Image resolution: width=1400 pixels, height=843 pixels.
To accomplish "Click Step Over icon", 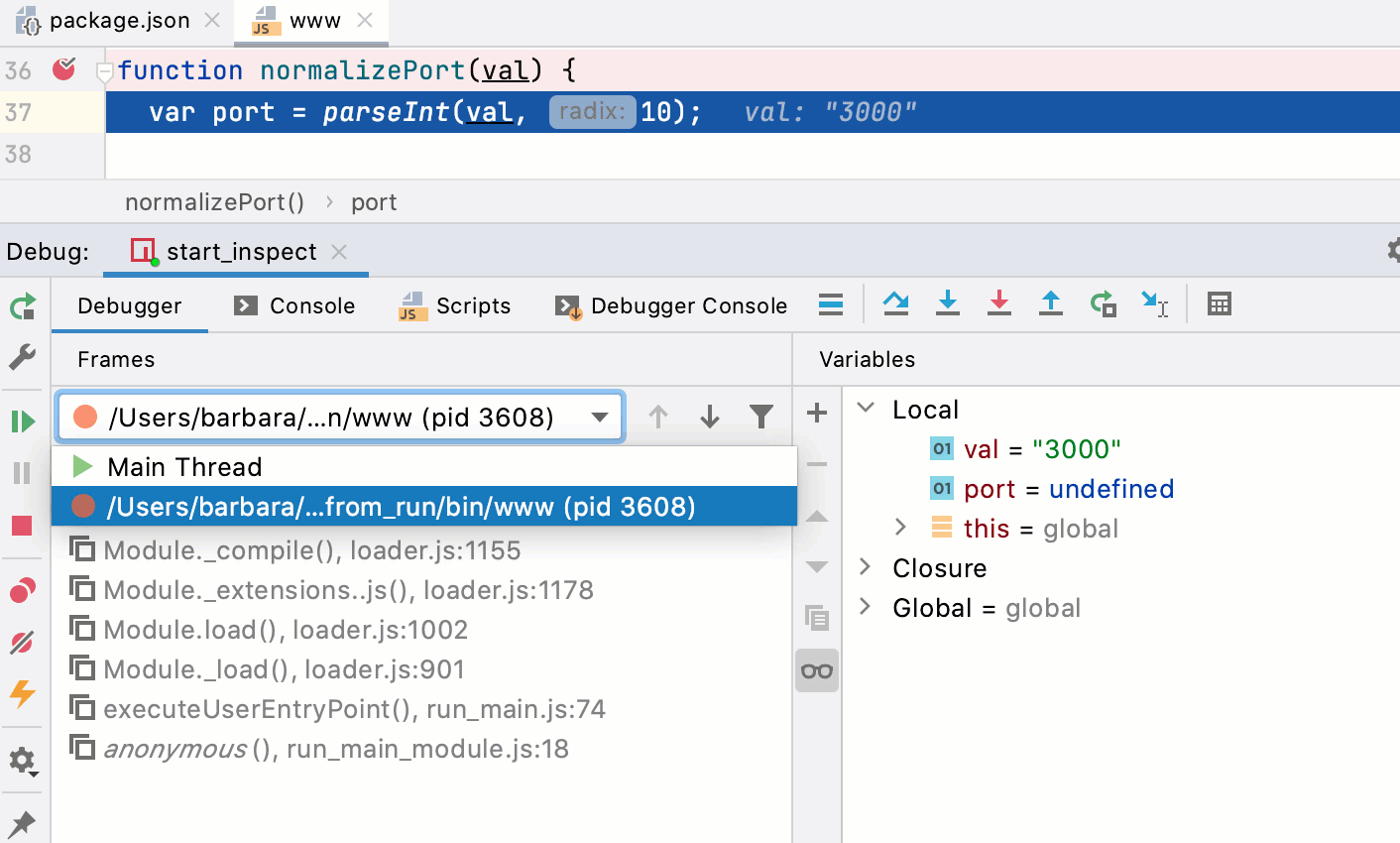I will (896, 304).
